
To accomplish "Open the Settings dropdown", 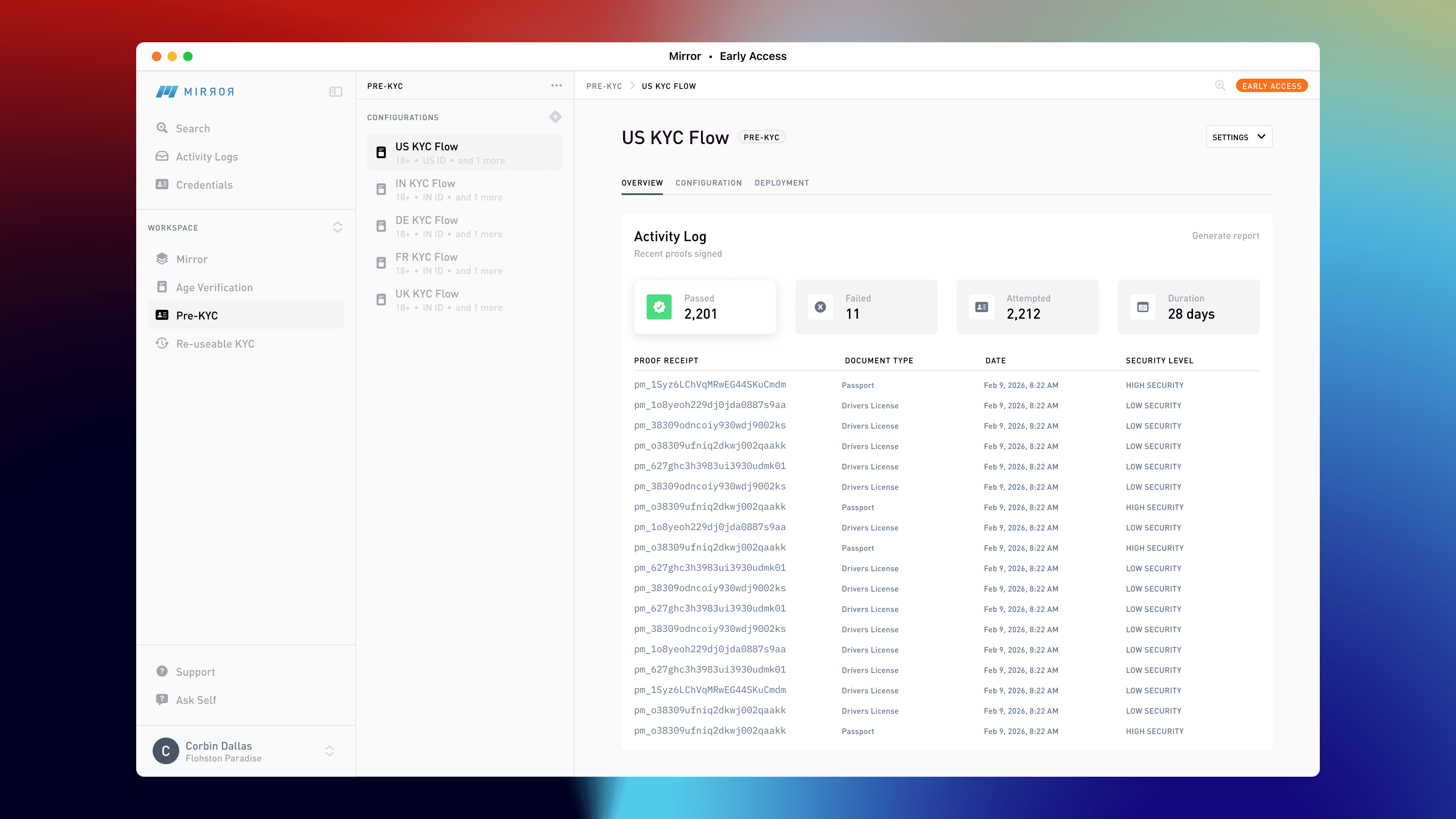I will click(x=1238, y=137).
